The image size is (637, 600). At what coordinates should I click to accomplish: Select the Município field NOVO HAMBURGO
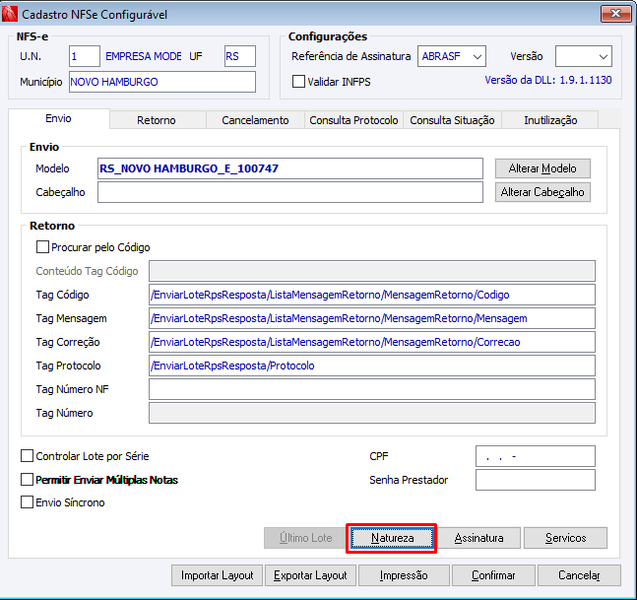[x=162, y=82]
